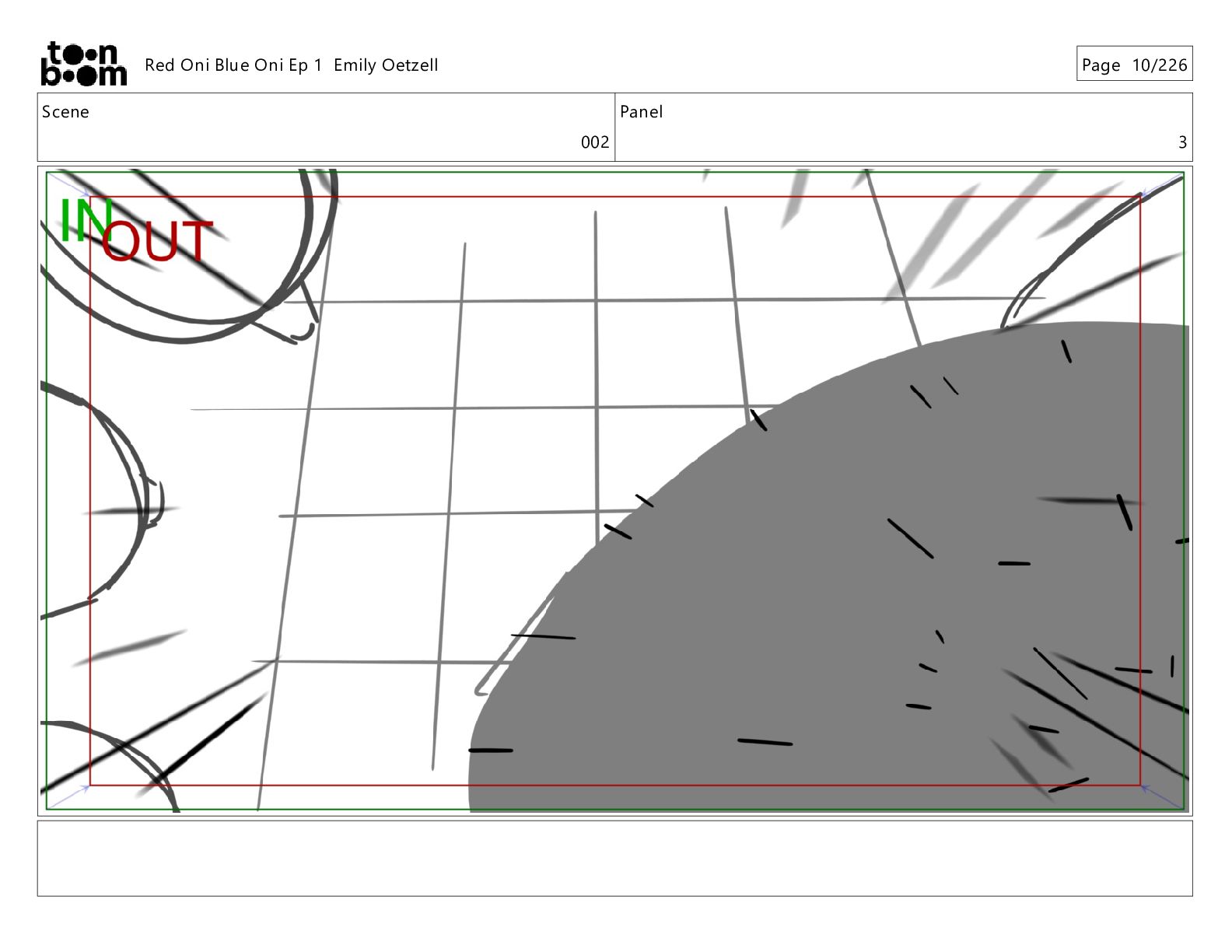The image size is (1232, 952).
Task: Click the red 'OUT' camera label
Action: coord(156,241)
